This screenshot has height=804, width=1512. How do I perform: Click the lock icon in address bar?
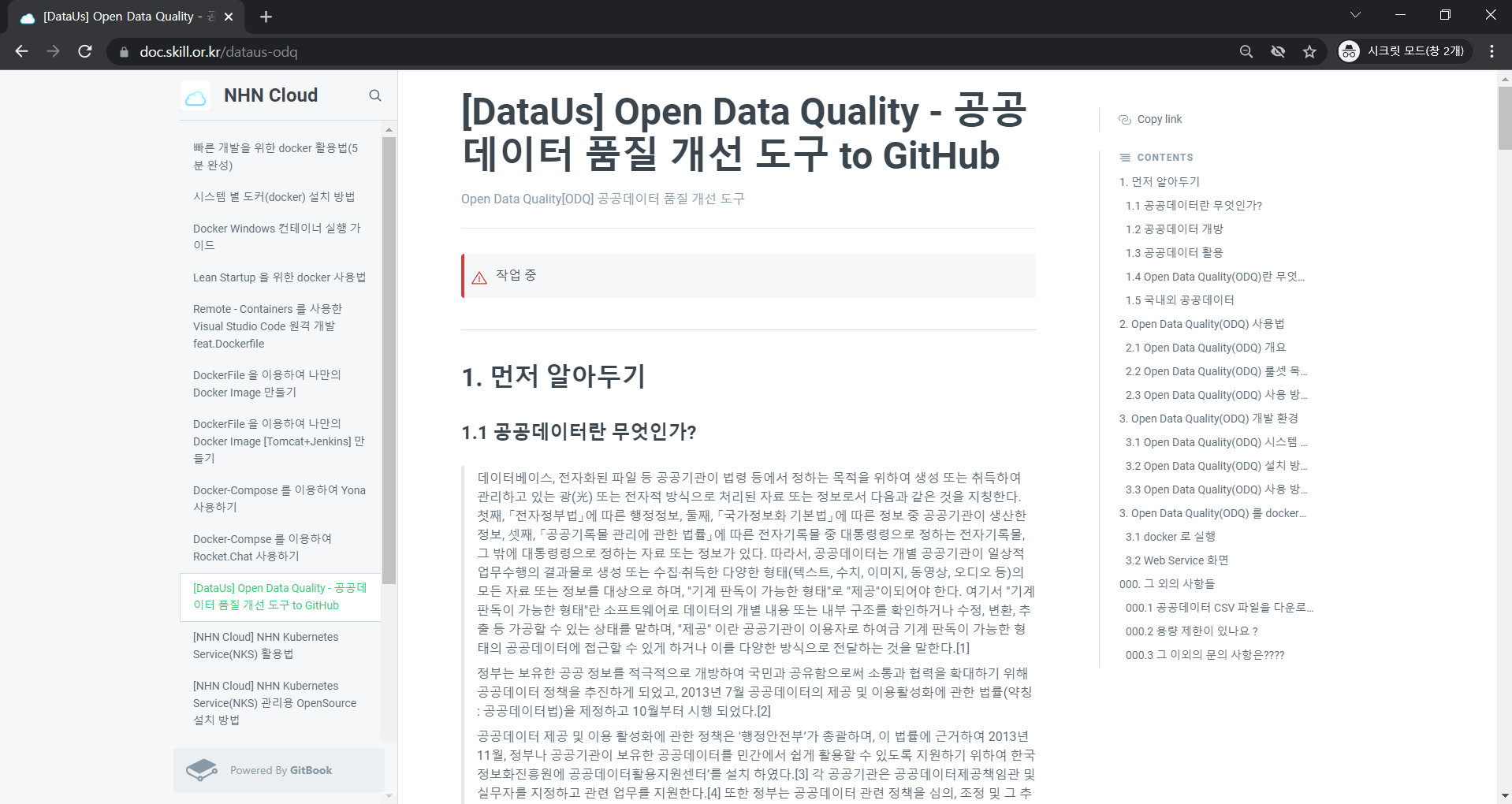click(124, 52)
